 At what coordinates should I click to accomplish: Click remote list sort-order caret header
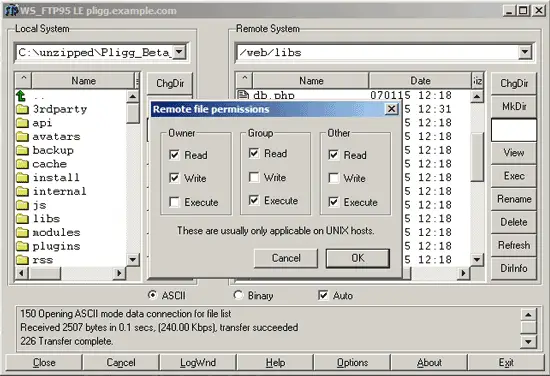pyautogui.click(x=244, y=81)
